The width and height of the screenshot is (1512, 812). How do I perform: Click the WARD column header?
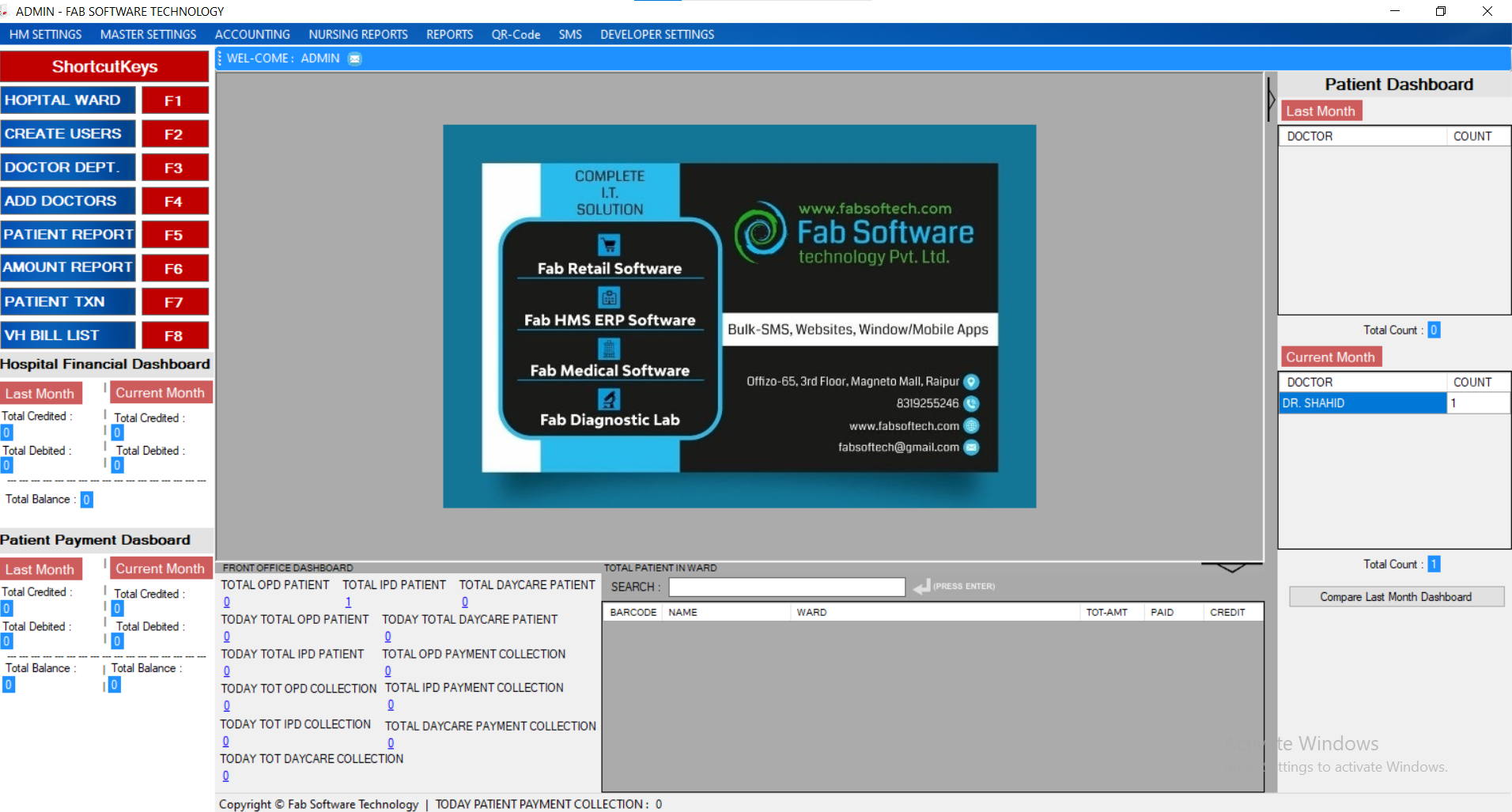coord(935,613)
